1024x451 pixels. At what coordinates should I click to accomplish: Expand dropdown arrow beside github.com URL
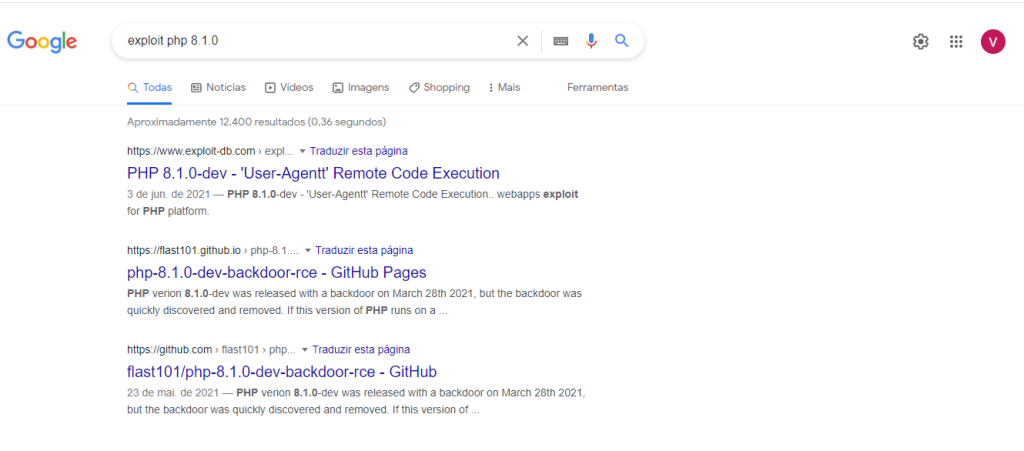(305, 350)
